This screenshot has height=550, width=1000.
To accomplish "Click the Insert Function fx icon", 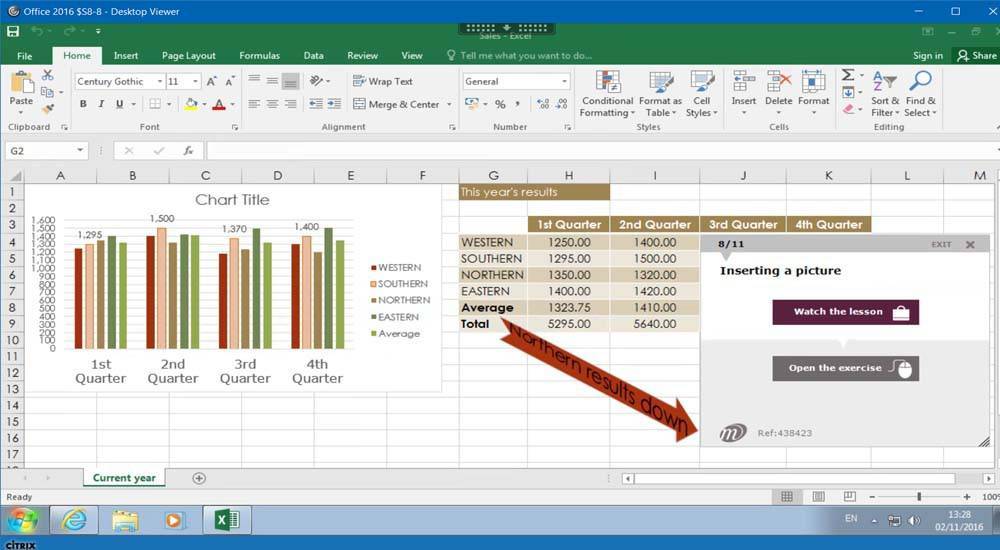I will 187,151.
